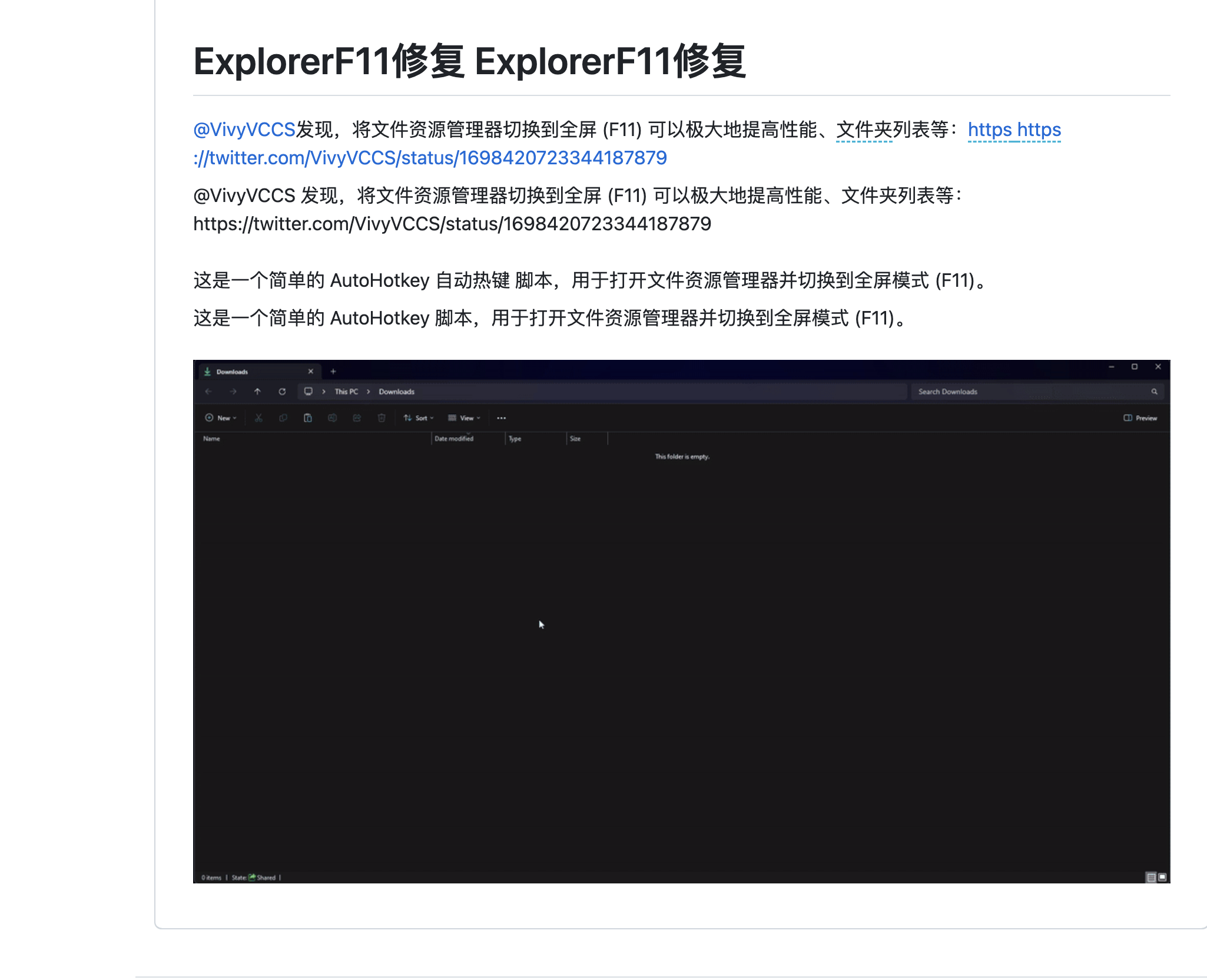Click the monitor icon in address bar
This screenshot has height=980, width=1207.
coord(308,392)
